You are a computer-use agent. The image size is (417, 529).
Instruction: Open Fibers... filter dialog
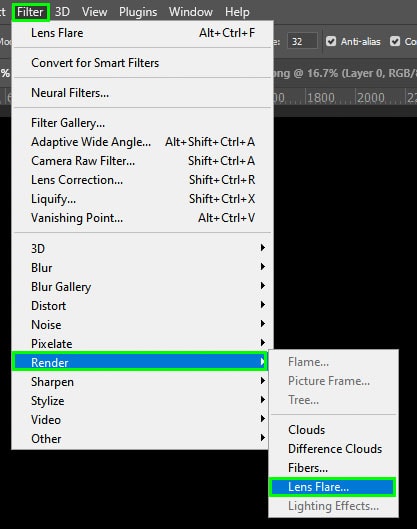308,468
